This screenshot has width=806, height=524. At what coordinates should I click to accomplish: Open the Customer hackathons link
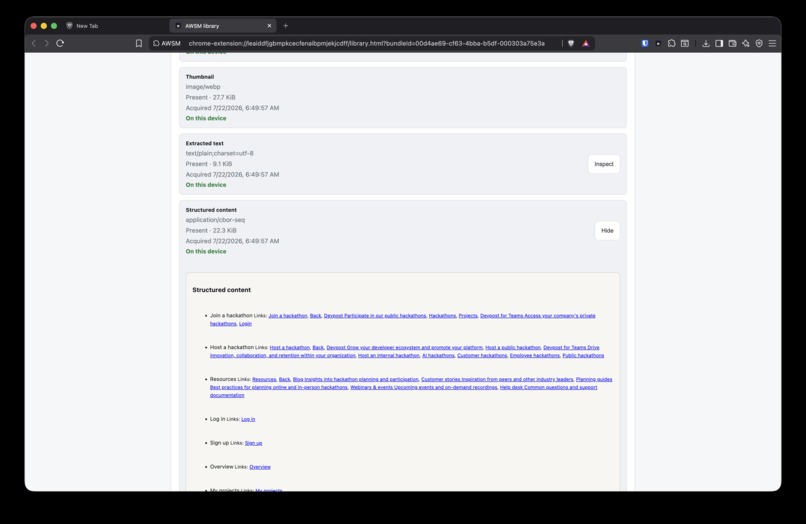pos(482,355)
